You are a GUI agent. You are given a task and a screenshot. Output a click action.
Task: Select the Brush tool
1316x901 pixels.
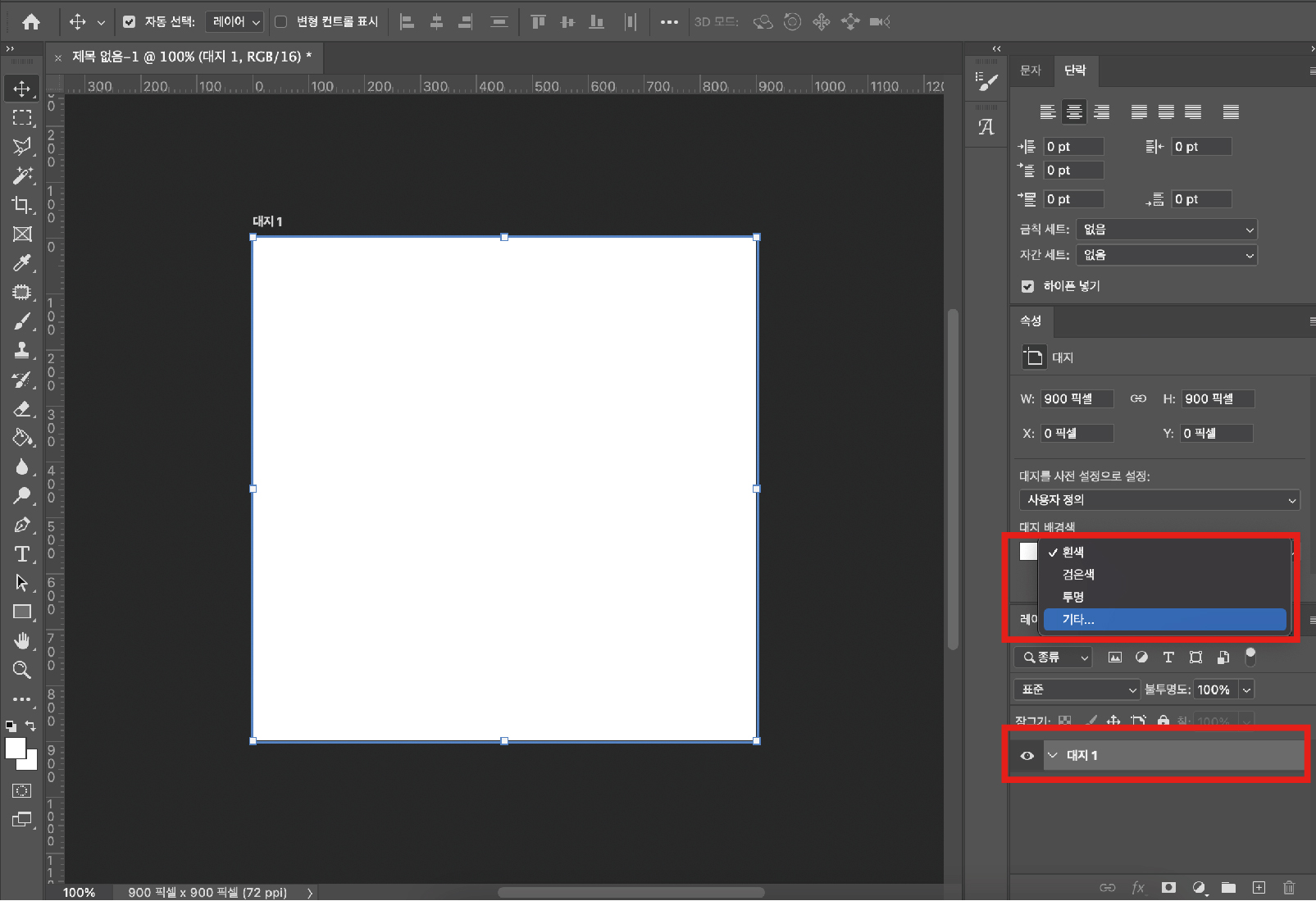[x=22, y=321]
